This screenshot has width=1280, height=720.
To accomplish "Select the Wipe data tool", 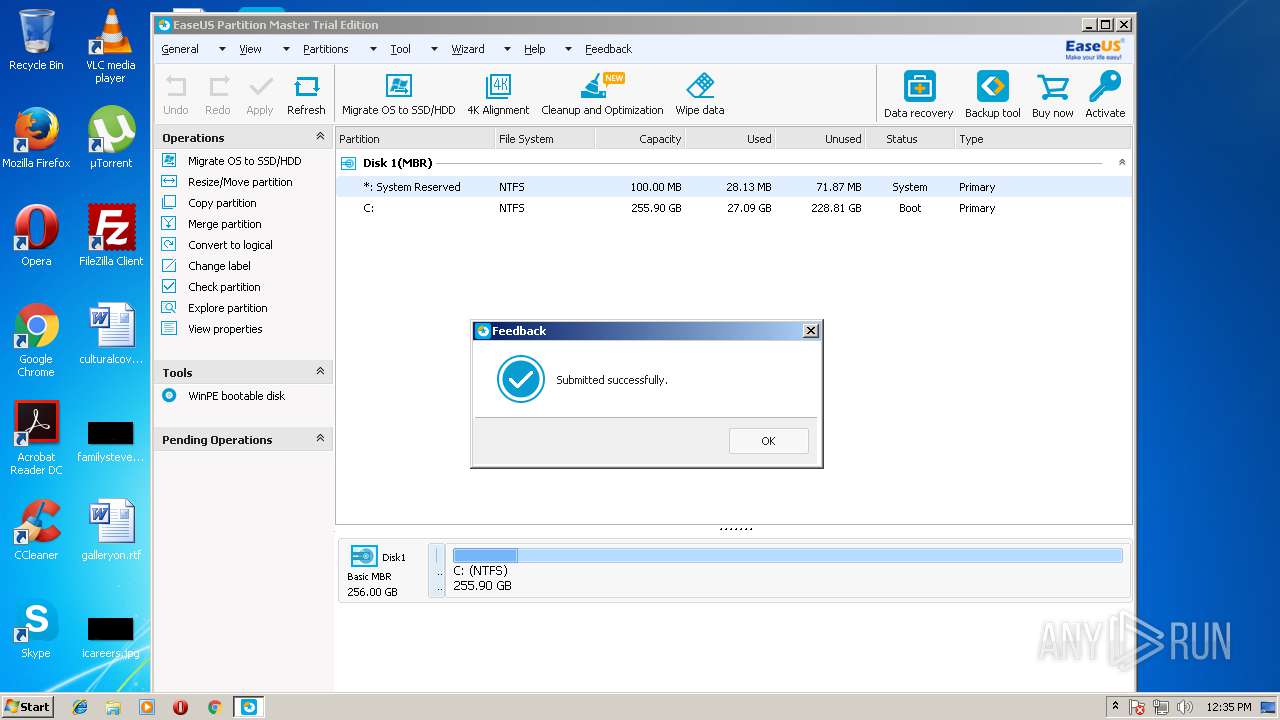I will [700, 95].
